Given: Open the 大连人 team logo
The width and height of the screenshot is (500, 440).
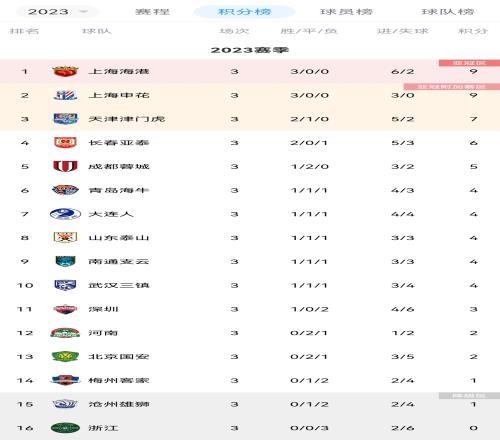Looking at the screenshot, I should point(65,214).
